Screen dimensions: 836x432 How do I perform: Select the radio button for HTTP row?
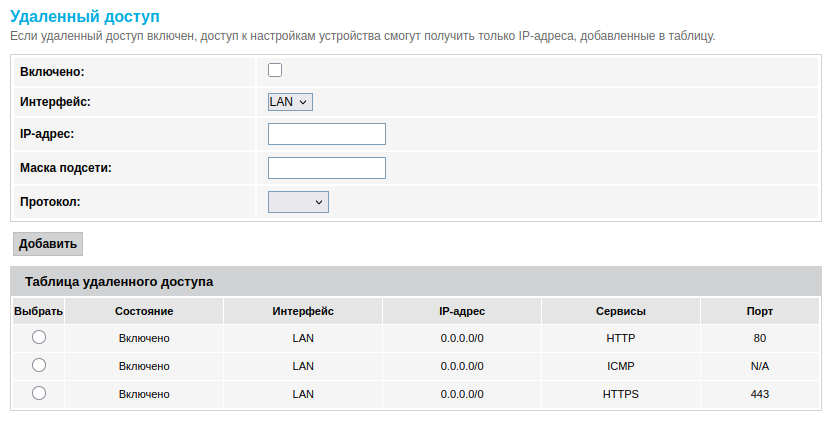(x=39, y=337)
